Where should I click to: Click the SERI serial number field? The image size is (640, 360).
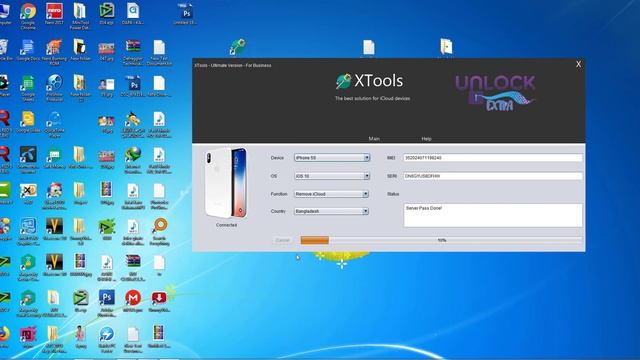pyautogui.click(x=493, y=176)
